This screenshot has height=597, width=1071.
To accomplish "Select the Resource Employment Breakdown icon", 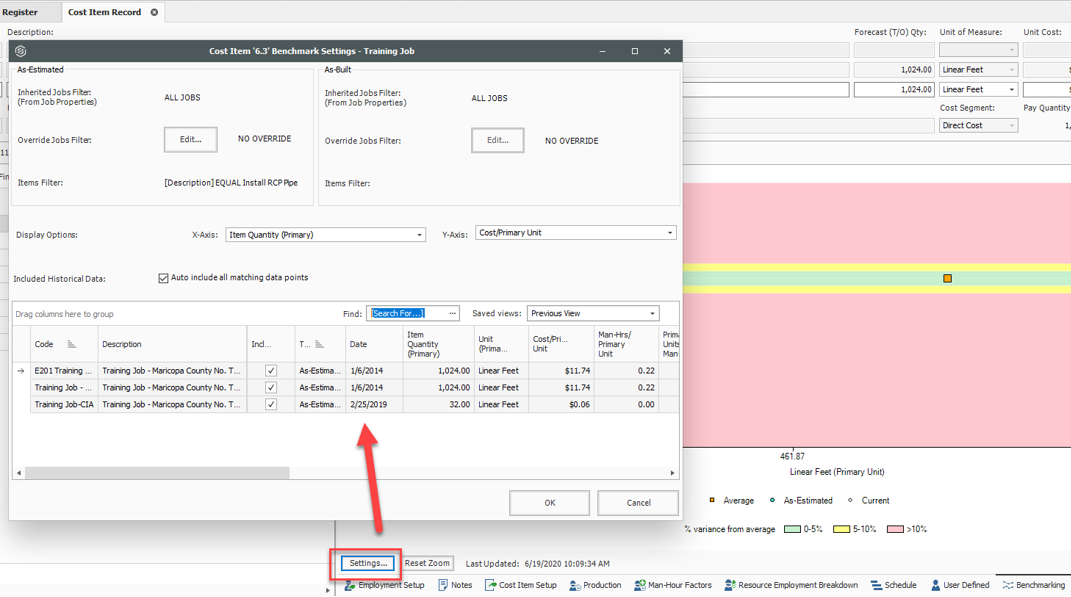I will click(x=728, y=585).
